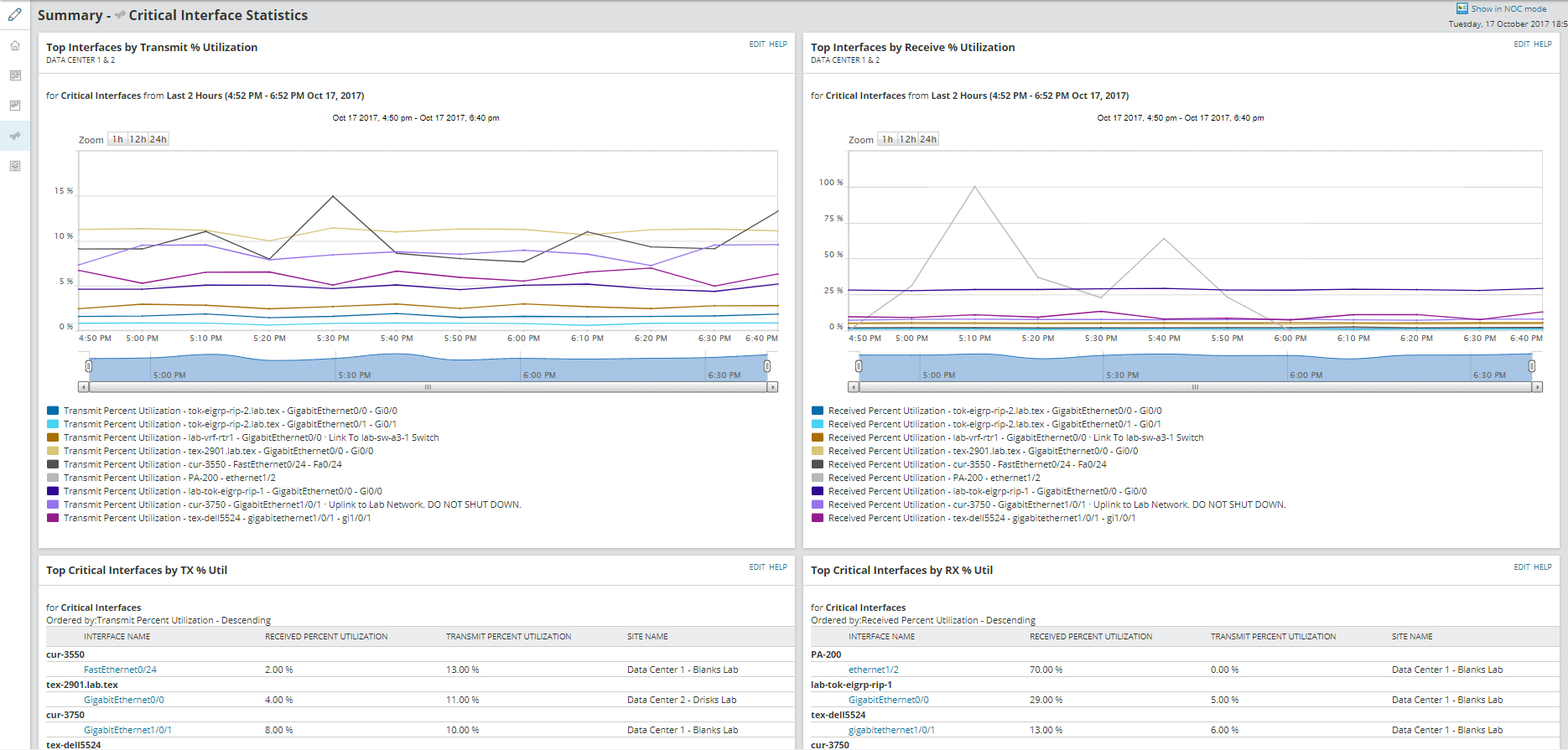Click the tex-2901.lab.tex node name in TX table
The width and height of the screenshot is (1568, 750).
(x=82, y=685)
